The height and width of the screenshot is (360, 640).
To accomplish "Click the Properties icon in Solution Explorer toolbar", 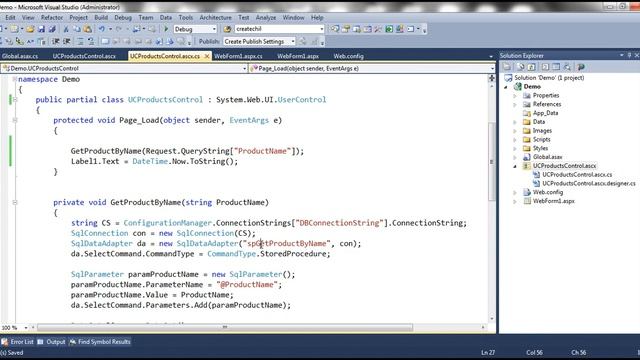I will (507, 67).
